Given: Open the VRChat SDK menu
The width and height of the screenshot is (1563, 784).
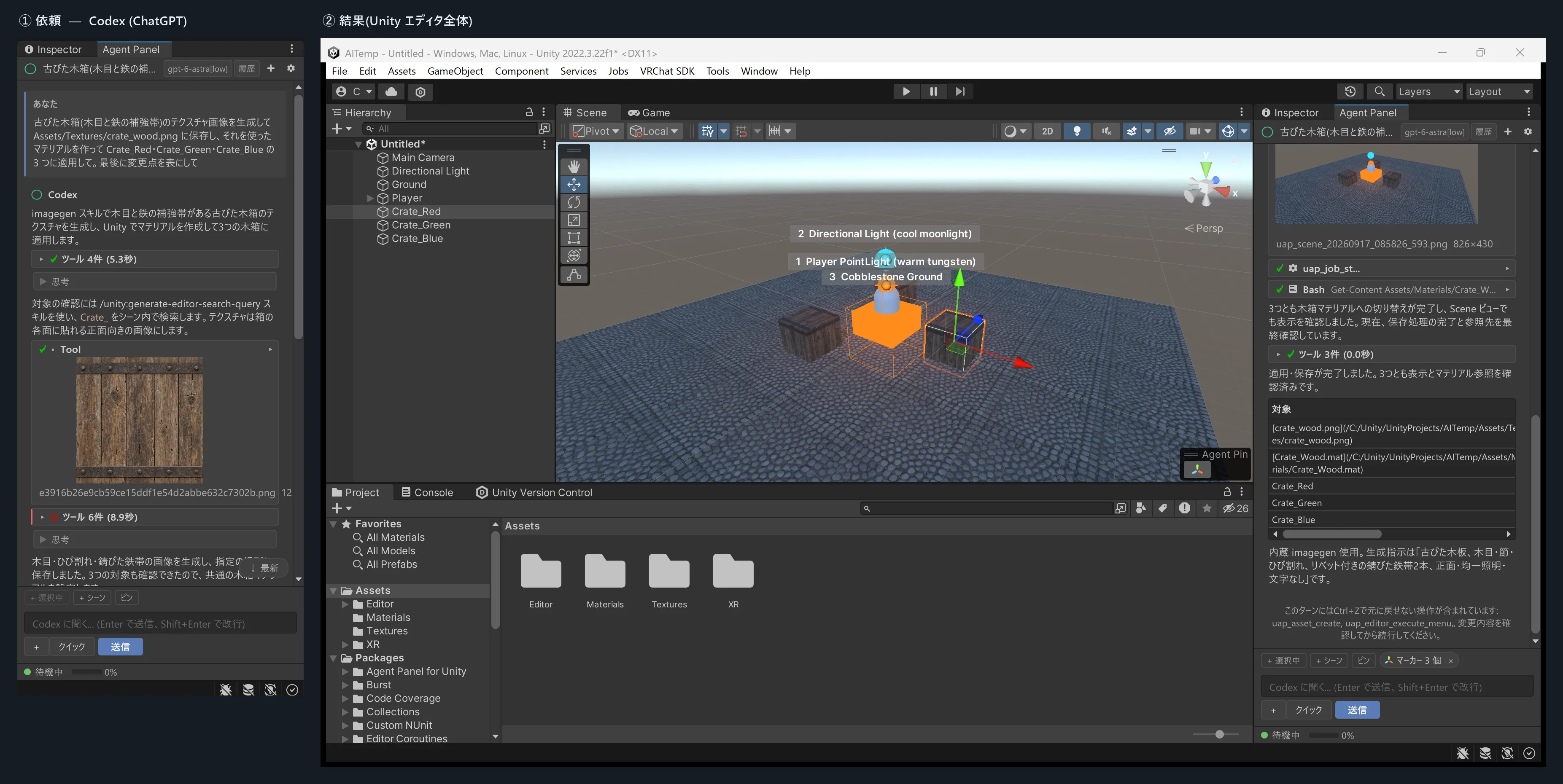Looking at the screenshot, I should click(x=667, y=71).
